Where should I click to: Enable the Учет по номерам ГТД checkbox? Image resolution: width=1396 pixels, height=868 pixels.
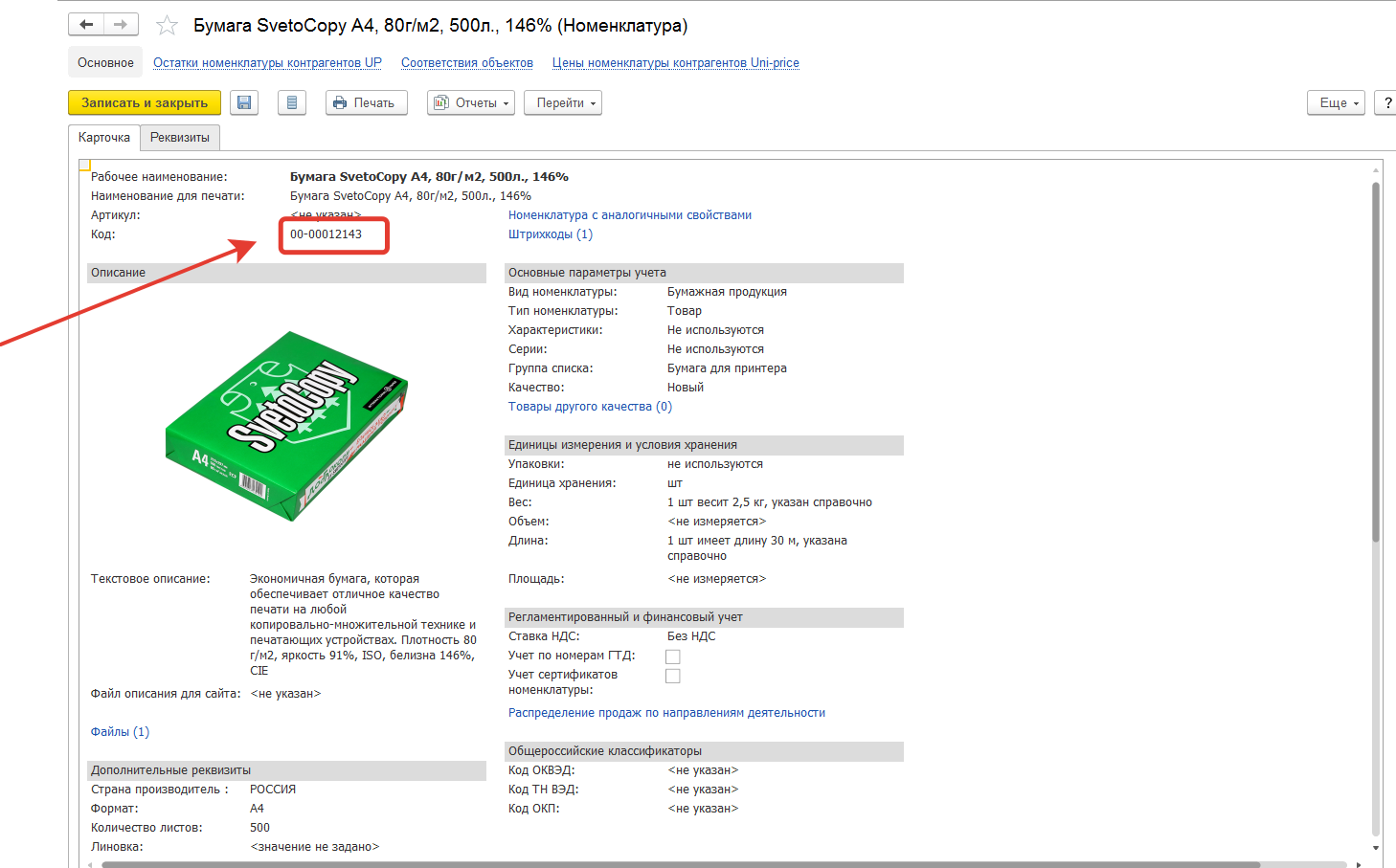tap(673, 657)
